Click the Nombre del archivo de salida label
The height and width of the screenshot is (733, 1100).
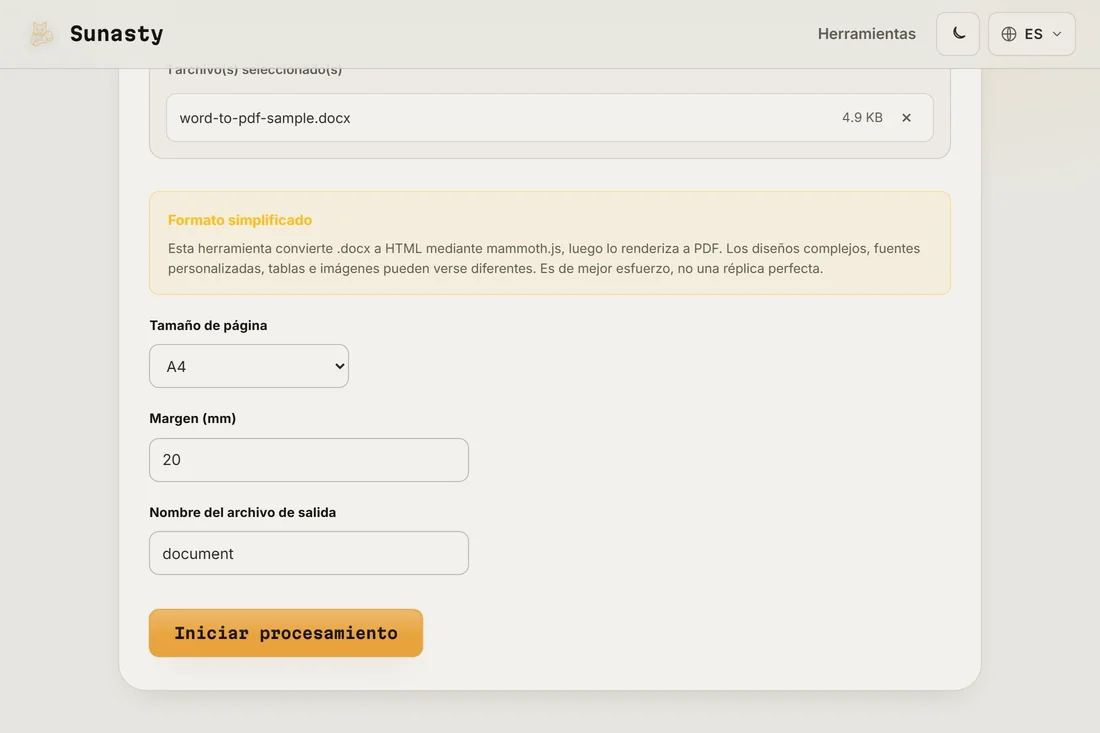pyautogui.click(x=243, y=512)
